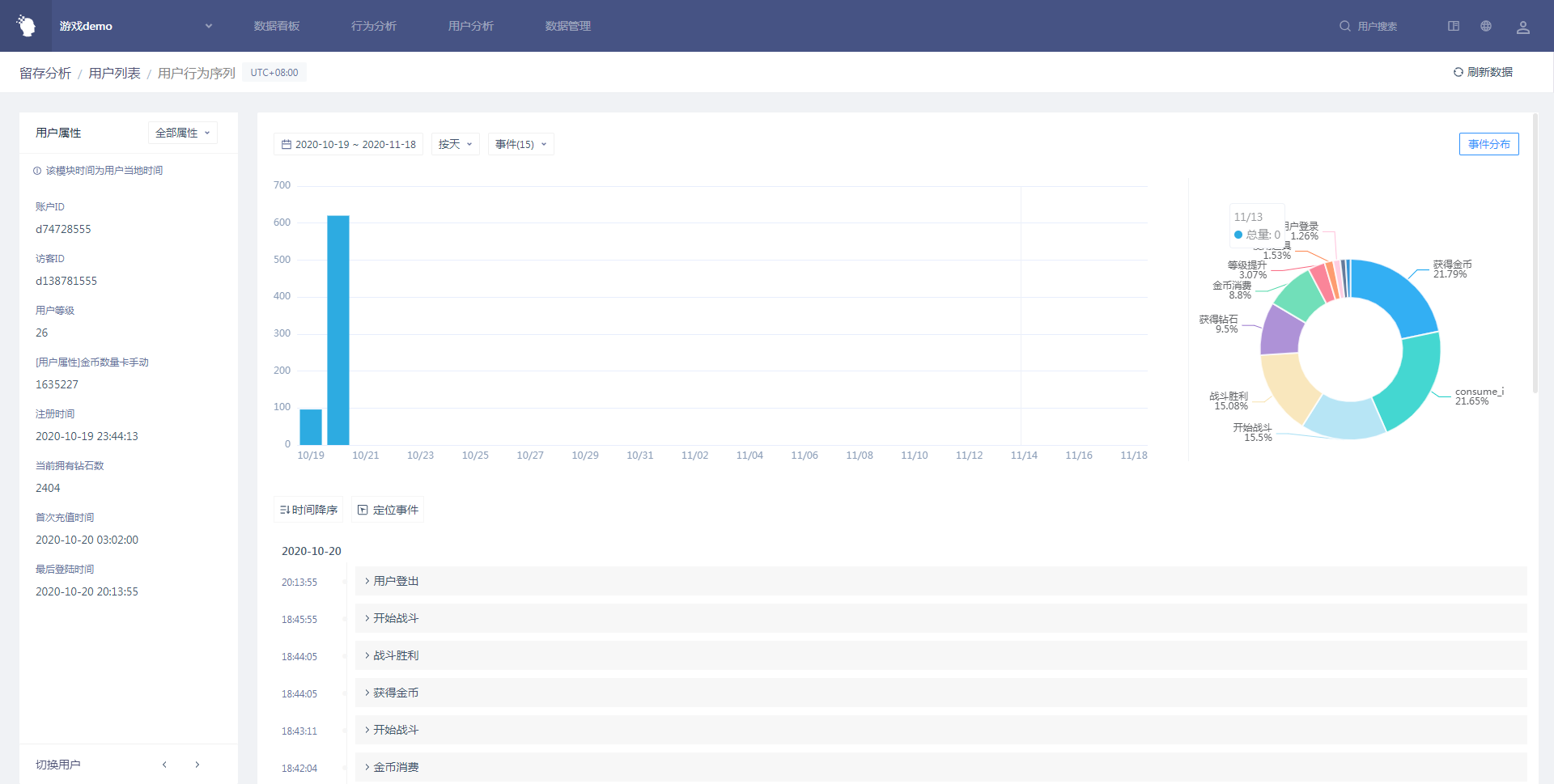This screenshot has height=784, width=1554.
Task: Click the 刷新数据 refresh button
Action: coord(1483,72)
